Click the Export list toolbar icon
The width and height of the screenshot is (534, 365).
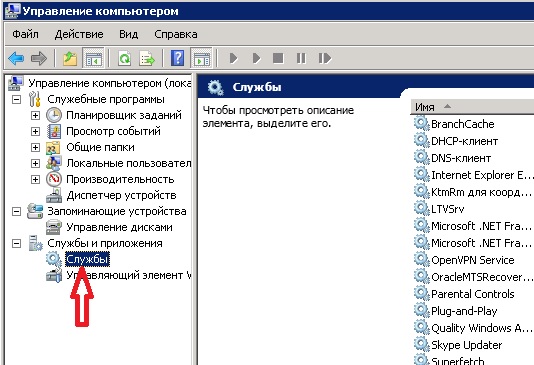tap(147, 58)
